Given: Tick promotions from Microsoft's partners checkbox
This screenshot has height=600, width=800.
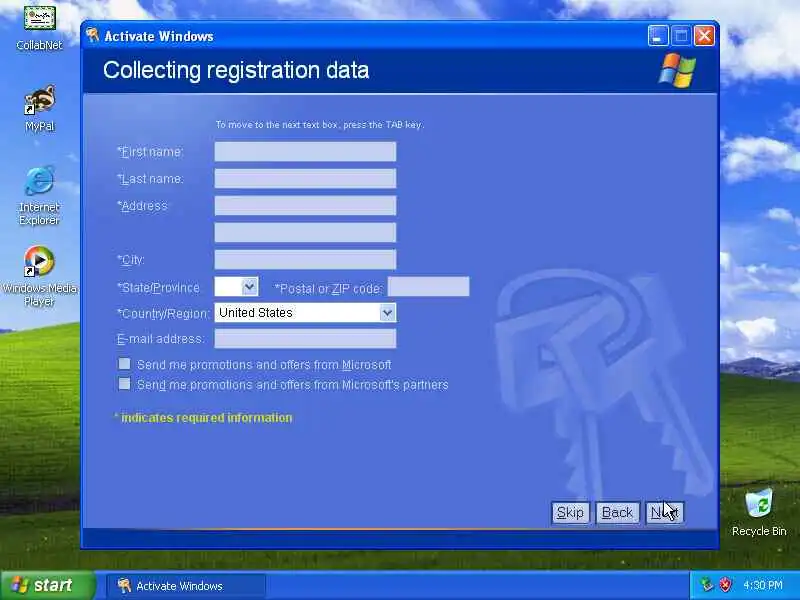Looking at the screenshot, I should pyautogui.click(x=124, y=384).
